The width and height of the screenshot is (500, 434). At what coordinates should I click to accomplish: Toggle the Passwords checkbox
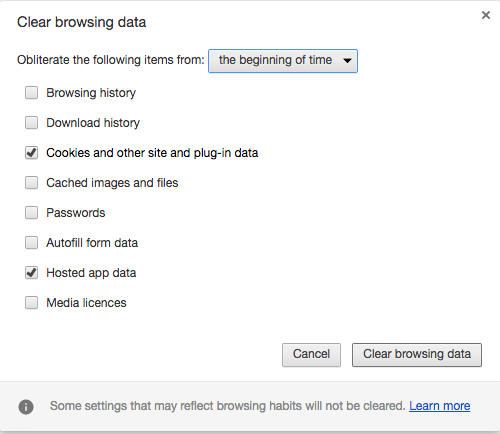click(x=32, y=213)
